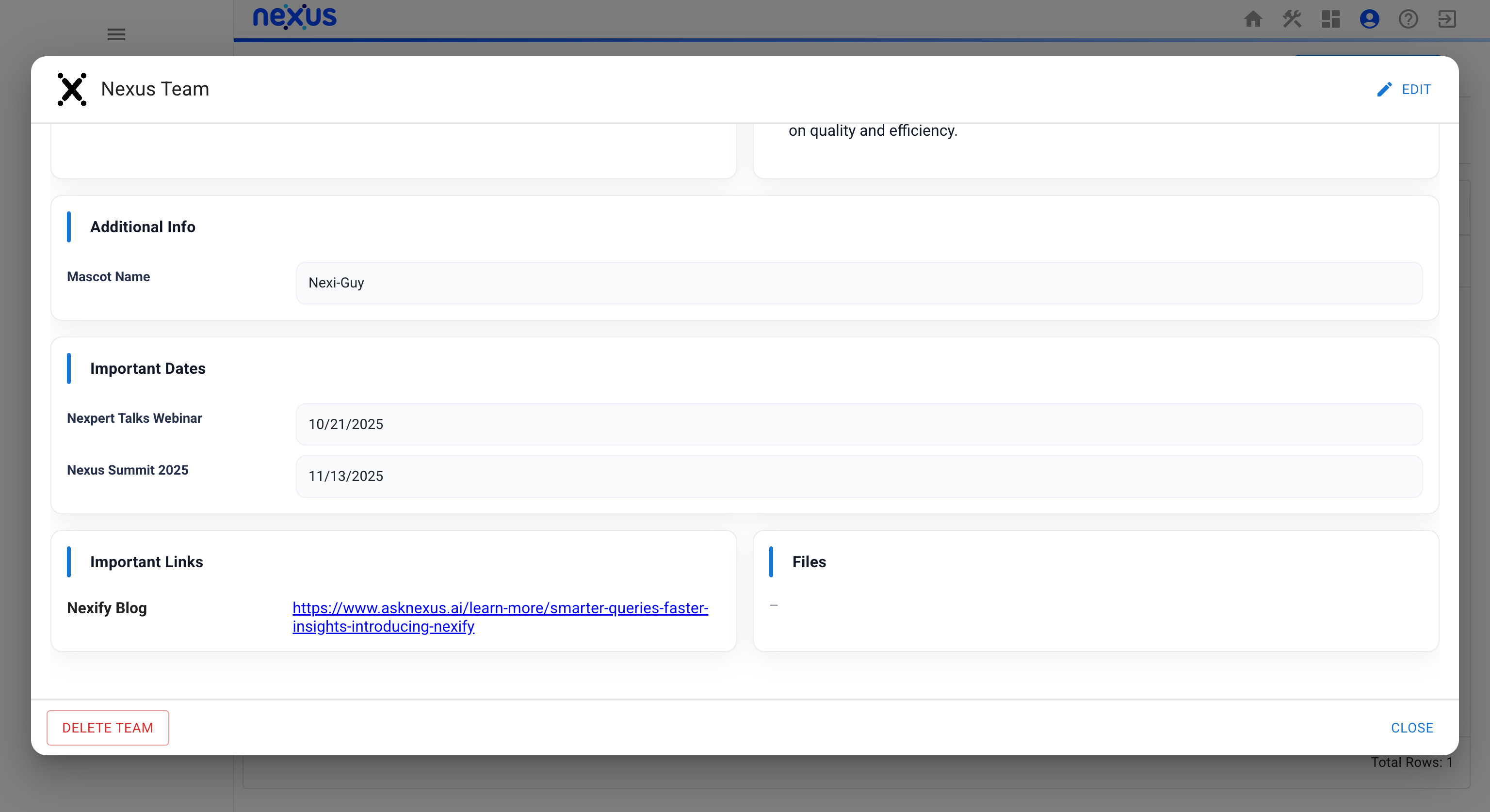Close the Nexus Team dialog
The image size is (1490, 812).
[1411, 728]
